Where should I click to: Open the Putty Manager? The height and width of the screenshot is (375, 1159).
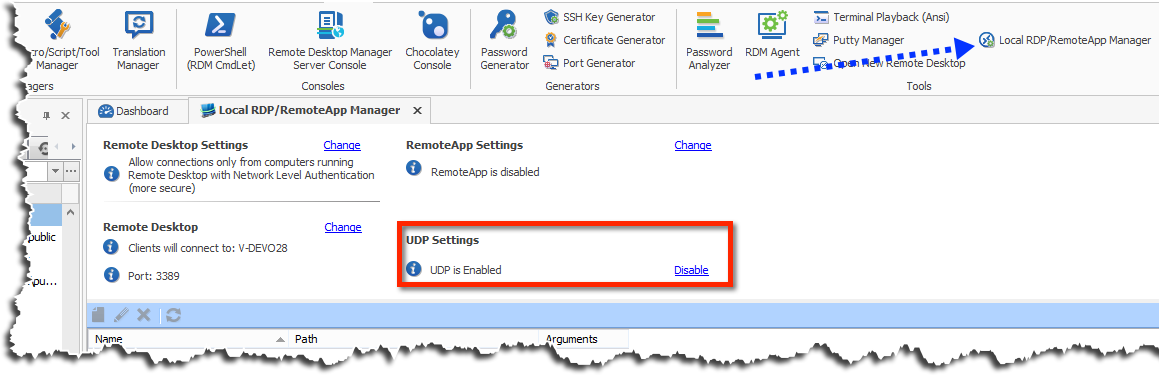pyautogui.click(x=858, y=40)
